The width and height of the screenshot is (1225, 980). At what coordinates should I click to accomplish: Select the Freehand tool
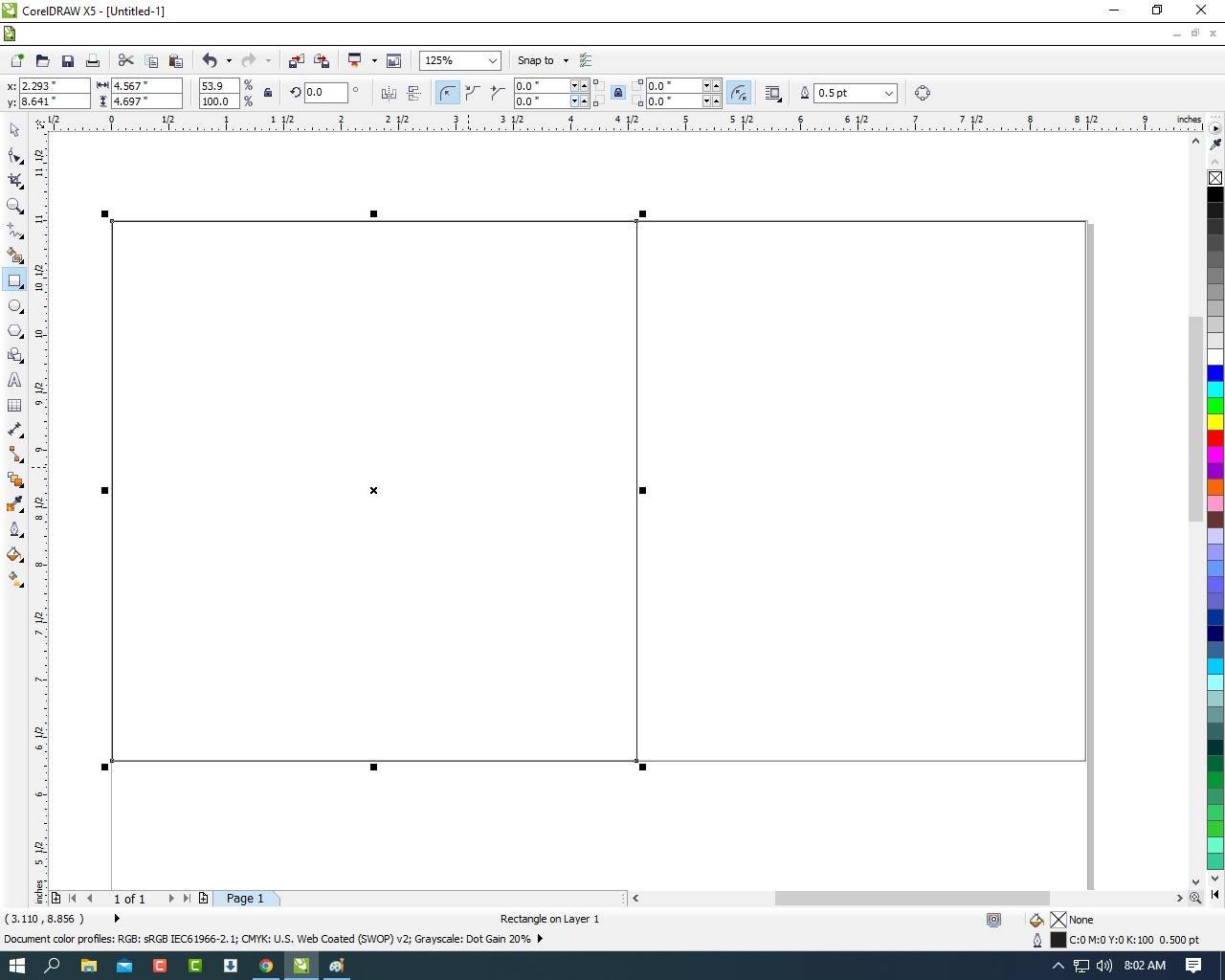14,231
